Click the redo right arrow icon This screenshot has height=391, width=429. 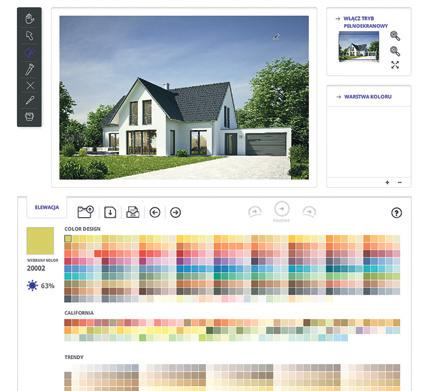[x=176, y=212]
